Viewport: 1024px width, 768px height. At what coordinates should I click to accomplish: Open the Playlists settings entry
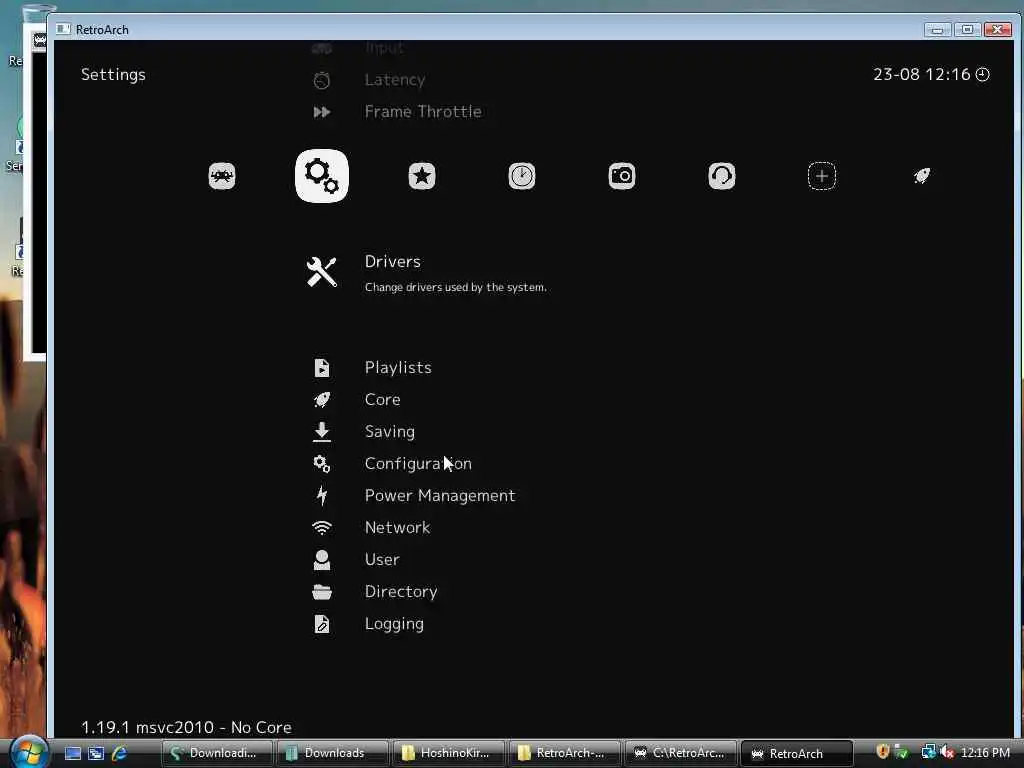[398, 368]
